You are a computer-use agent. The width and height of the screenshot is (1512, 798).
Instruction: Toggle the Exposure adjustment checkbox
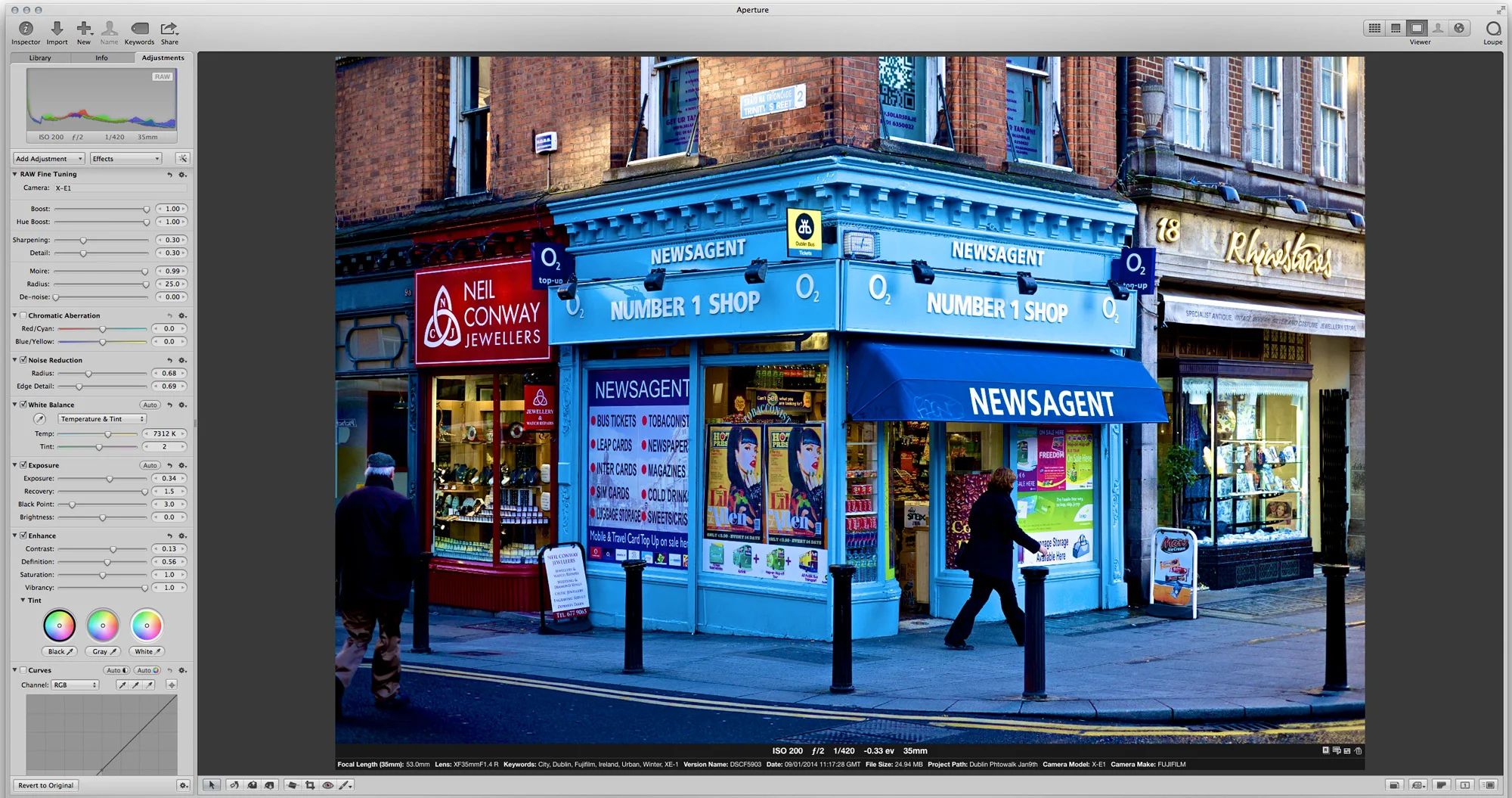23,465
